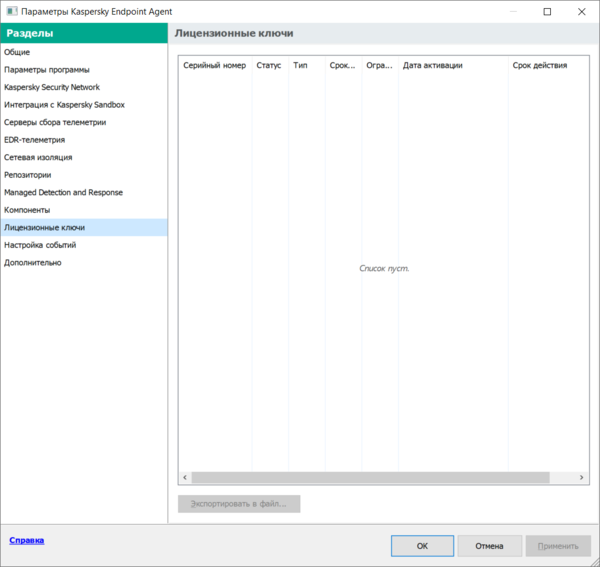Click the horizontal scrollbar thumb
The width and height of the screenshot is (600, 567).
pyautogui.click(x=370, y=477)
